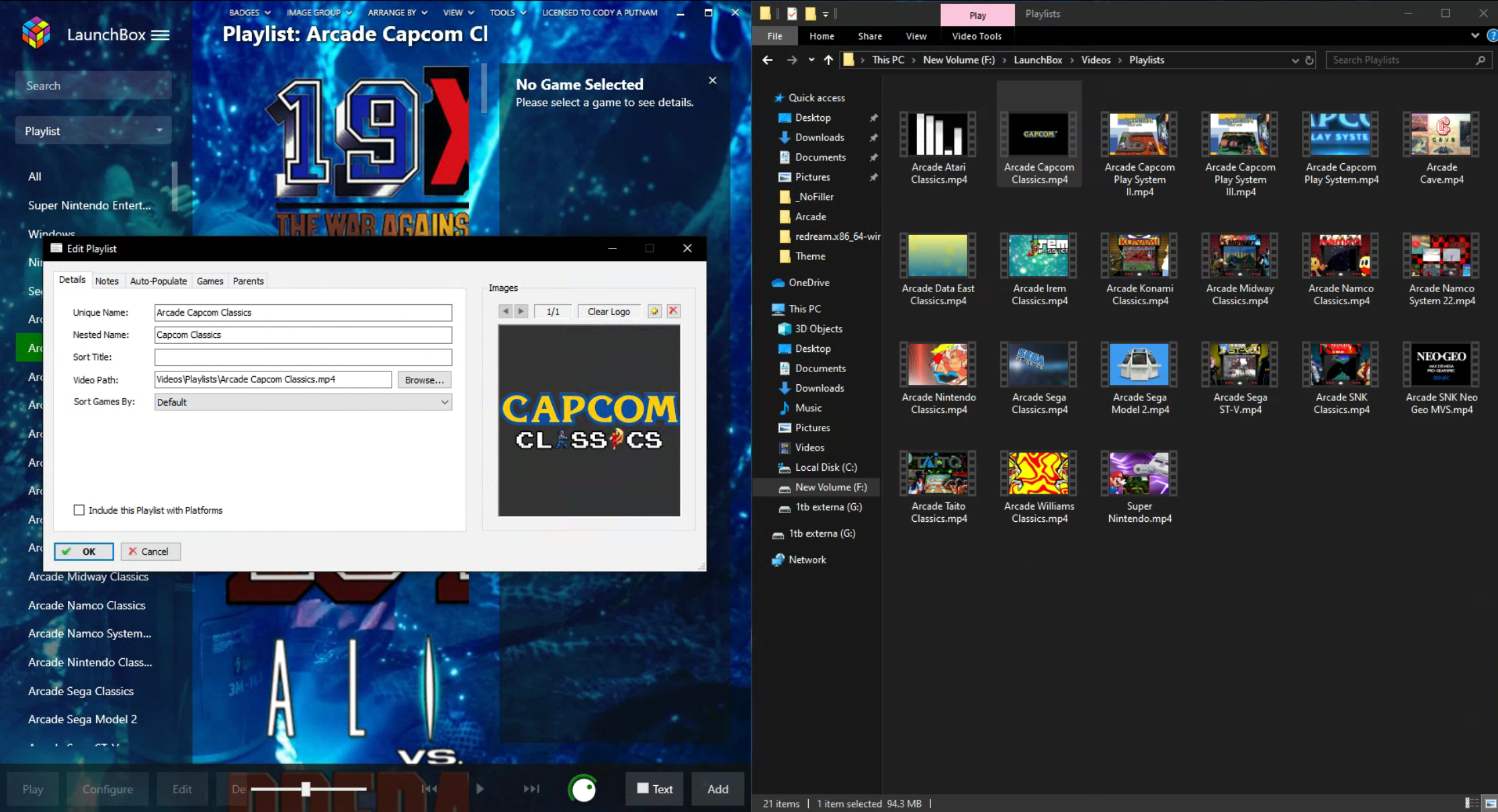Viewport: 1498px width, 812px height.
Task: Click the Browse button for Video Path
Action: pyautogui.click(x=424, y=379)
